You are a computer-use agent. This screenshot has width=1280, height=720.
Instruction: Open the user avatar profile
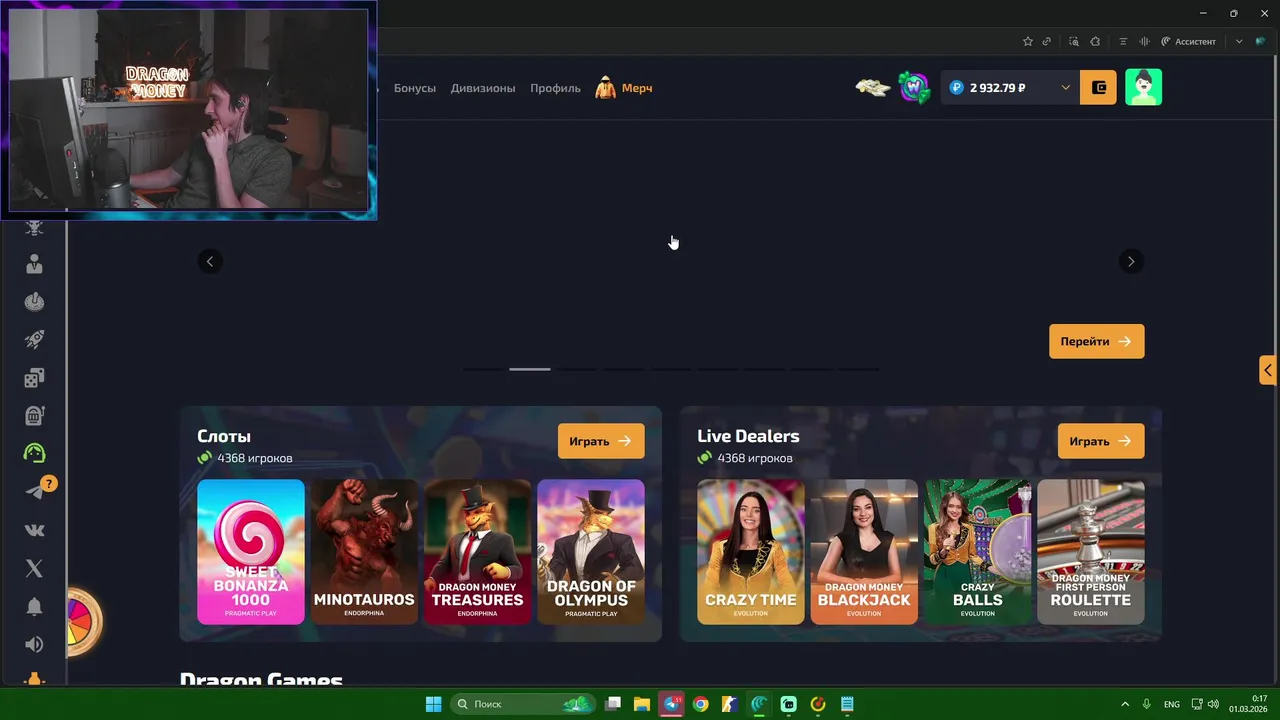click(1143, 88)
